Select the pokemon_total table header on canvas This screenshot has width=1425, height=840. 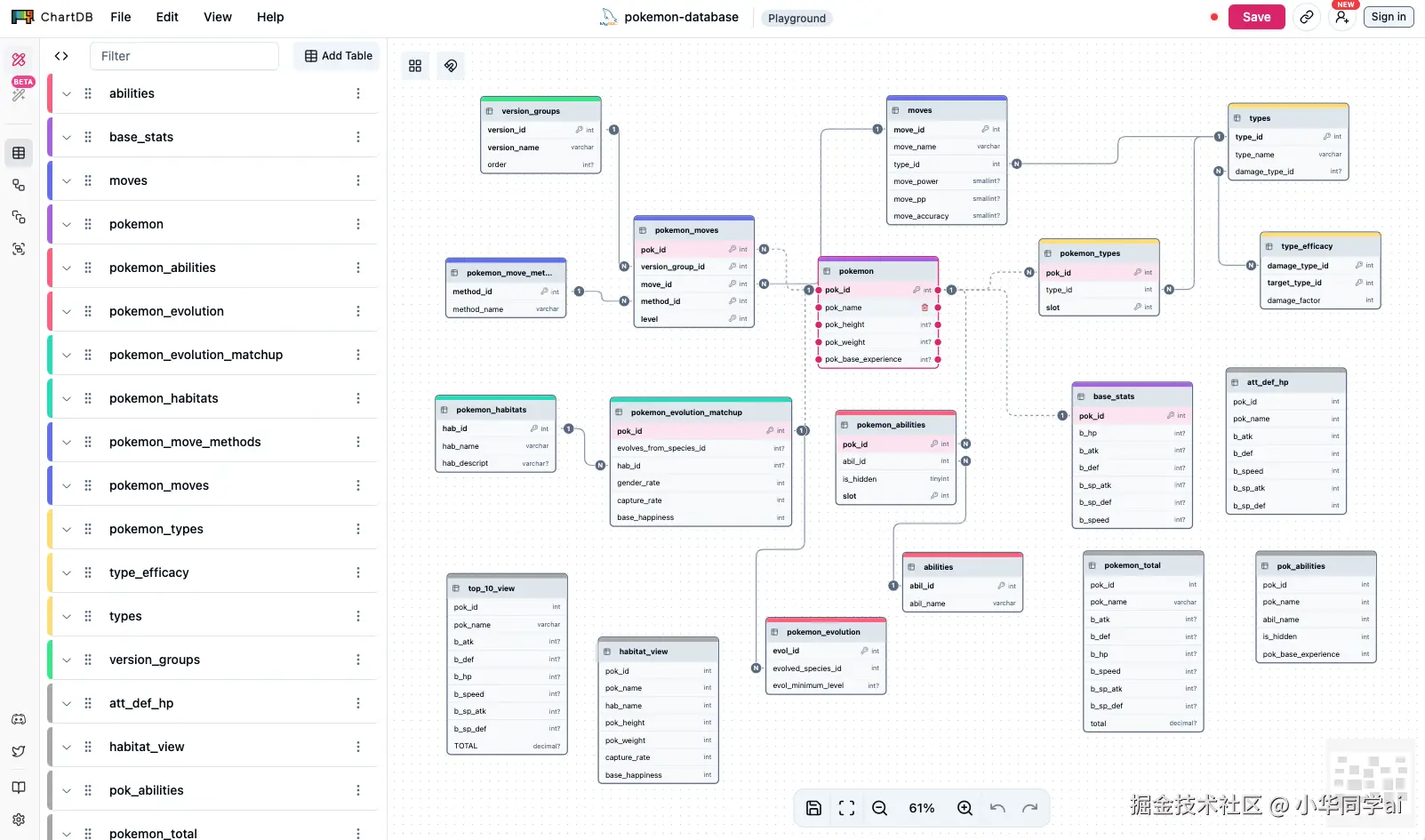tap(1143, 565)
